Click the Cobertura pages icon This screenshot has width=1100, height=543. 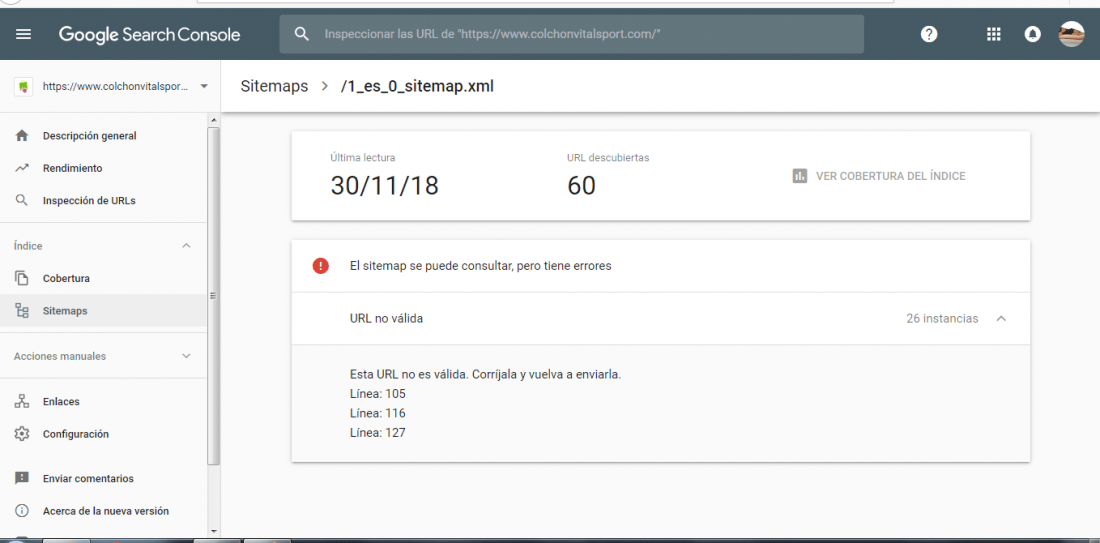point(22,279)
